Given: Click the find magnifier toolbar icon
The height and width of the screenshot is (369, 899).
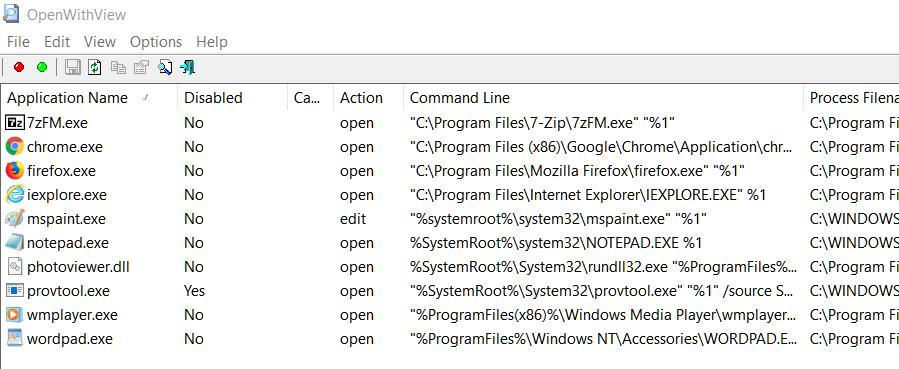Looking at the screenshot, I should [x=165, y=68].
